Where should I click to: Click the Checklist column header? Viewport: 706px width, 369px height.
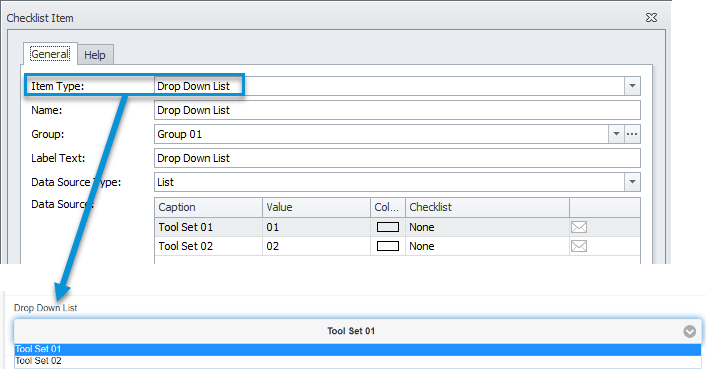pyautogui.click(x=488, y=207)
